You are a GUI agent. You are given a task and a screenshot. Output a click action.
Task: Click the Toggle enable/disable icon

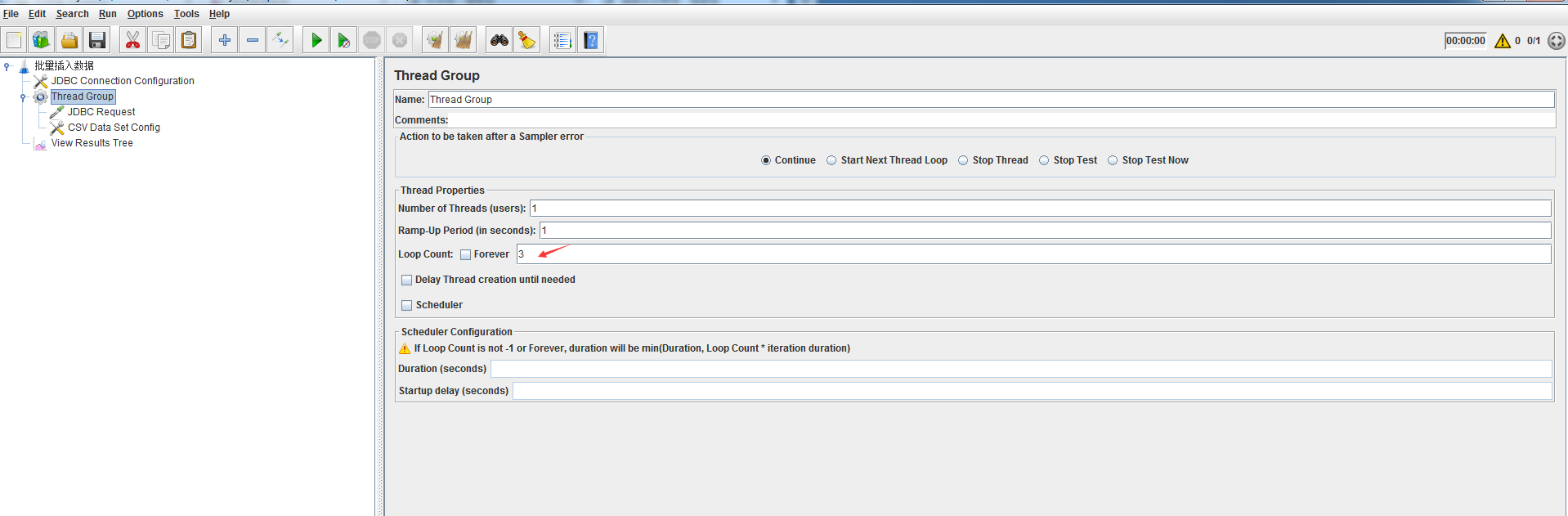coord(280,40)
